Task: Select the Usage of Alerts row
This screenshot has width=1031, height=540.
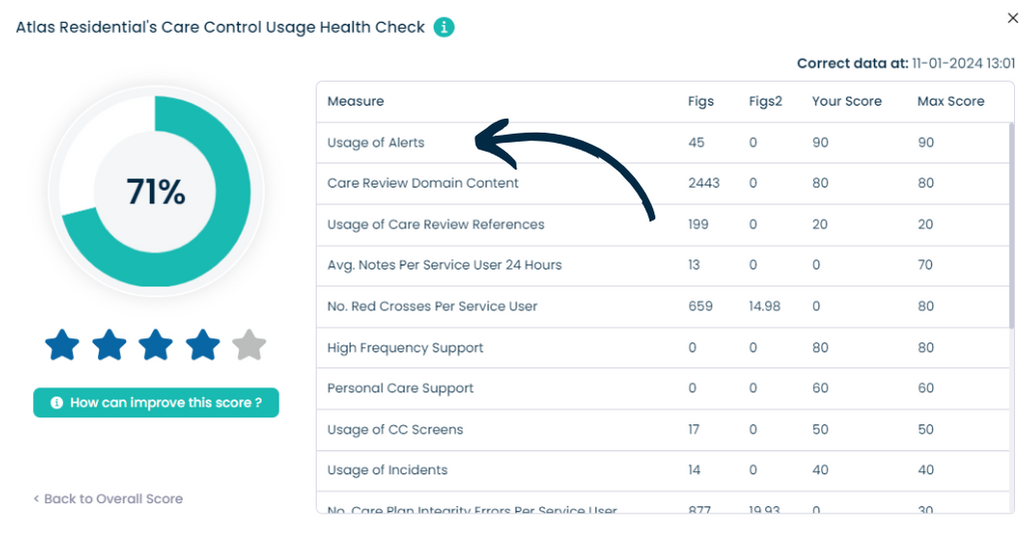Action: pos(376,143)
